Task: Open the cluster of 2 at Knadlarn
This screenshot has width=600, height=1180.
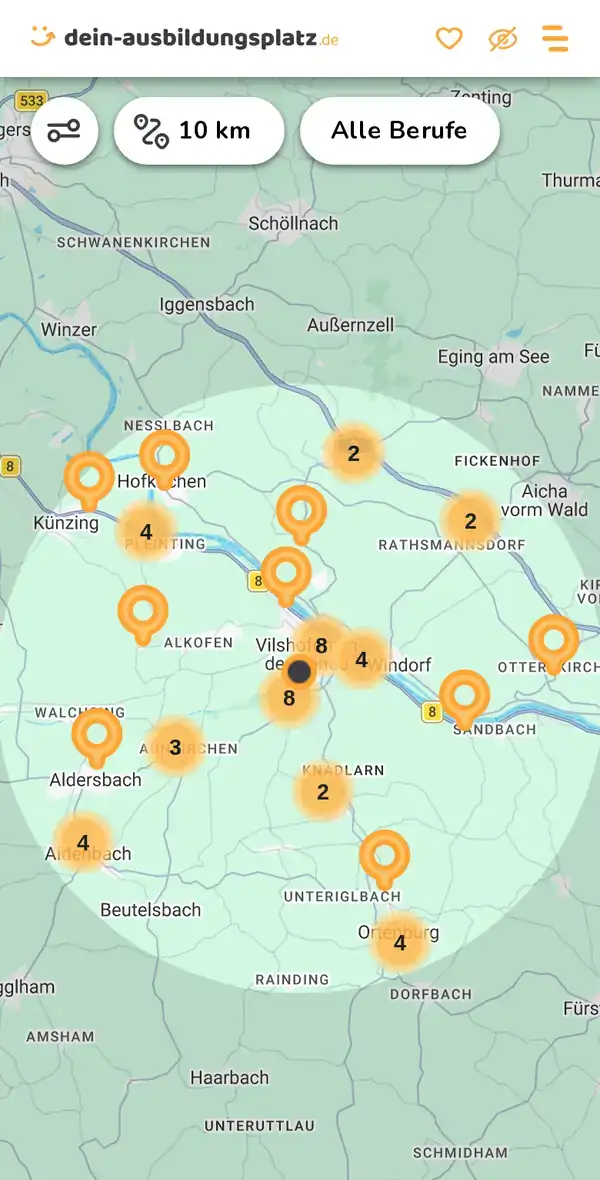Action: click(323, 792)
